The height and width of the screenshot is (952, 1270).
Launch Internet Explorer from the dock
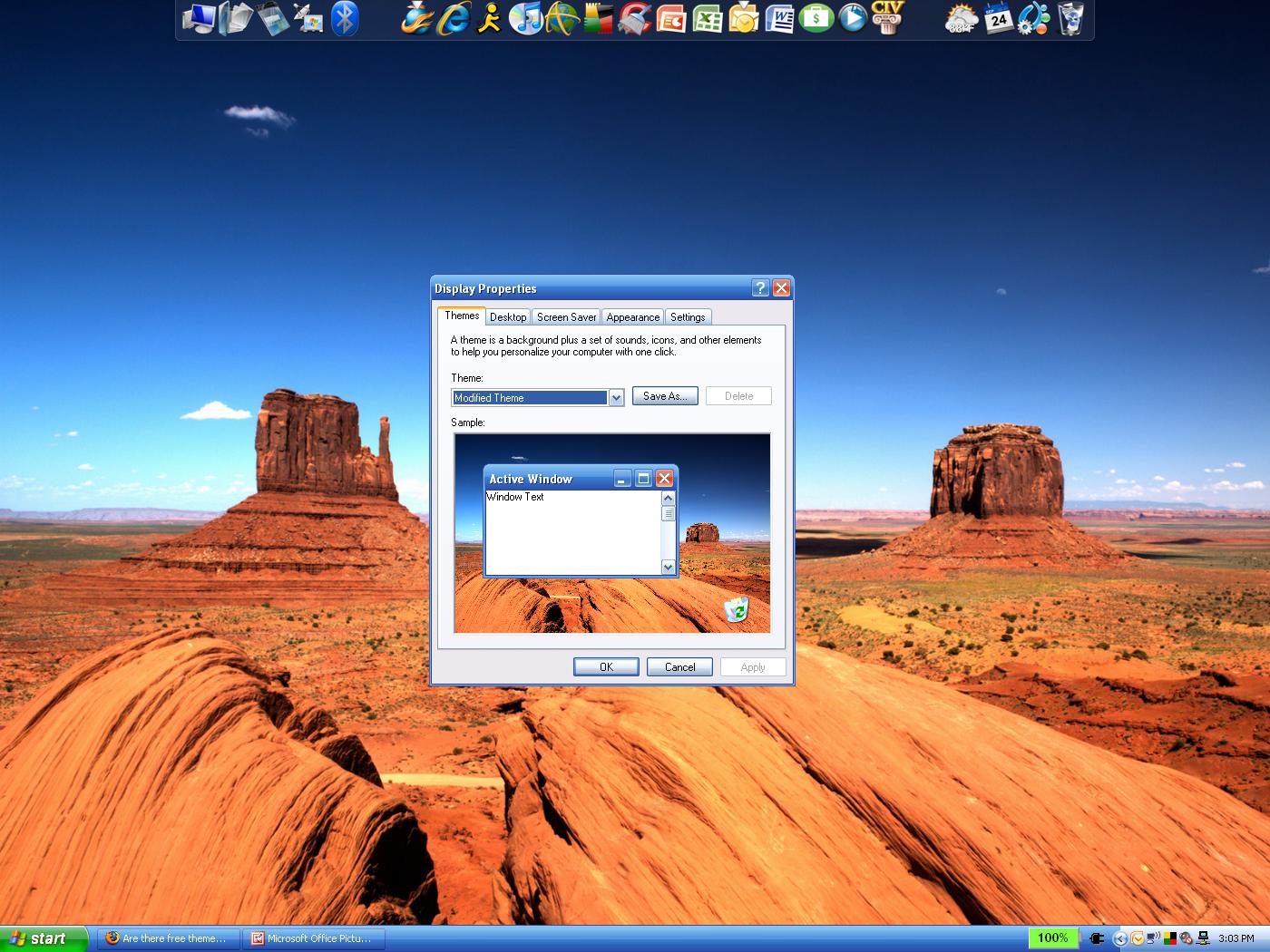pos(453,18)
